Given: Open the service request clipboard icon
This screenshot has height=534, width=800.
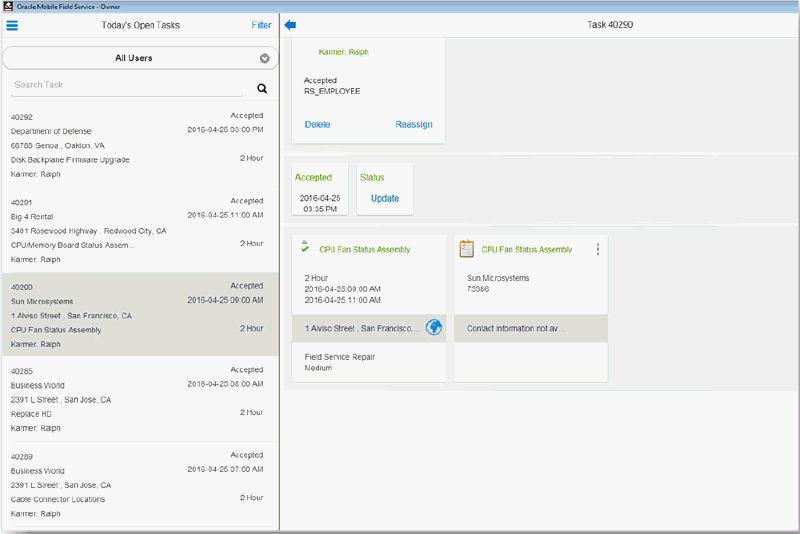Looking at the screenshot, I should click(x=466, y=248).
